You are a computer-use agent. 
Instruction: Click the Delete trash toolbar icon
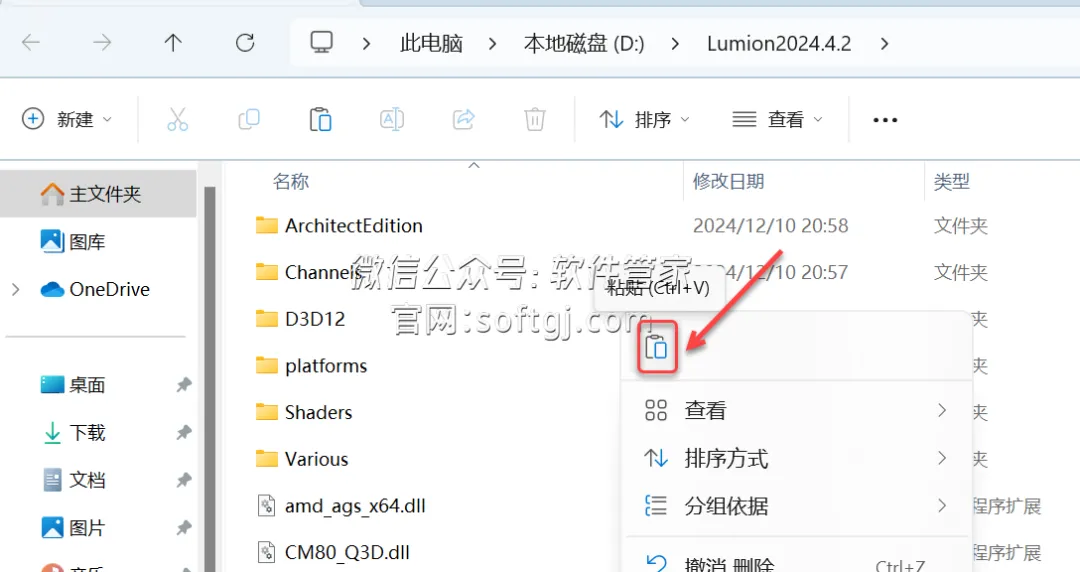click(534, 119)
